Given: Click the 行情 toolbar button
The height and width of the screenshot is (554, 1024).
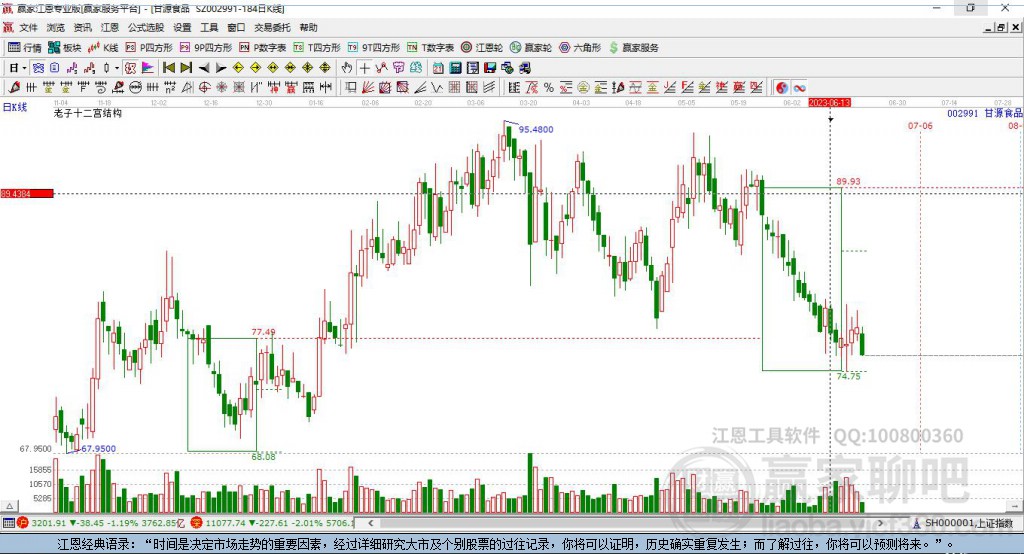Looking at the screenshot, I should tap(25, 48).
